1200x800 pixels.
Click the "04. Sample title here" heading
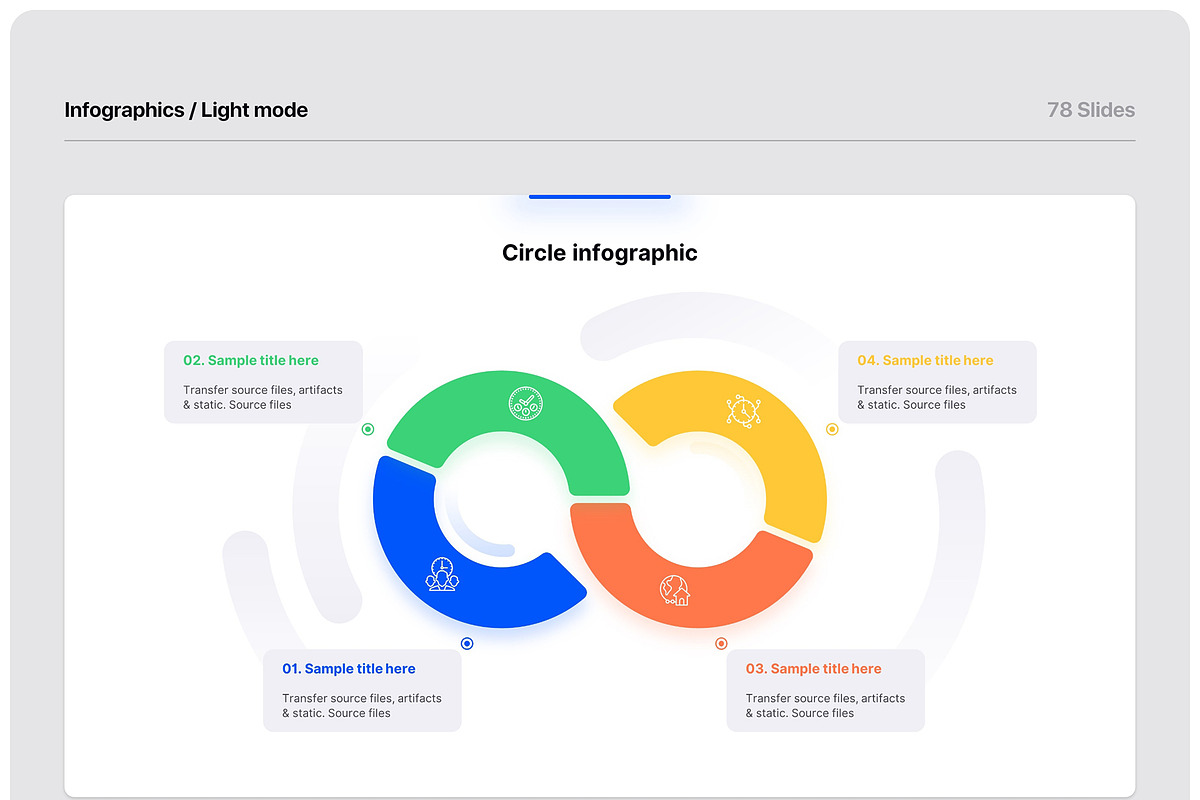coord(926,361)
